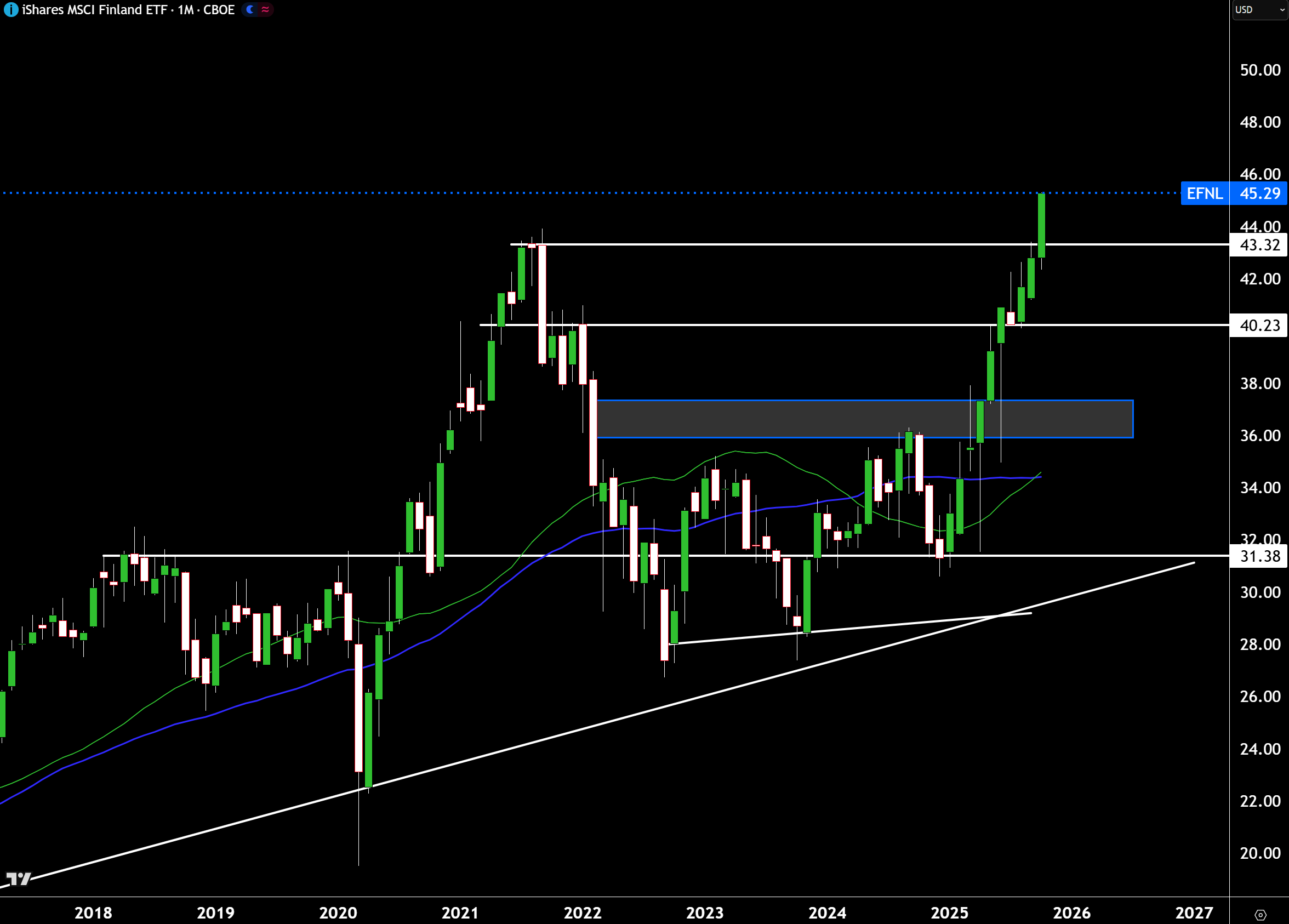This screenshot has width=1289, height=924.
Task: Select the 40.23 horizontal line price label
Action: (x=1259, y=326)
